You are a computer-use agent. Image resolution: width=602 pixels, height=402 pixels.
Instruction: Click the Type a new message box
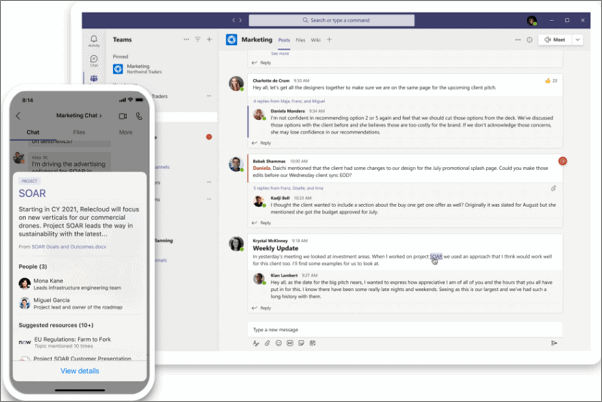click(x=405, y=329)
